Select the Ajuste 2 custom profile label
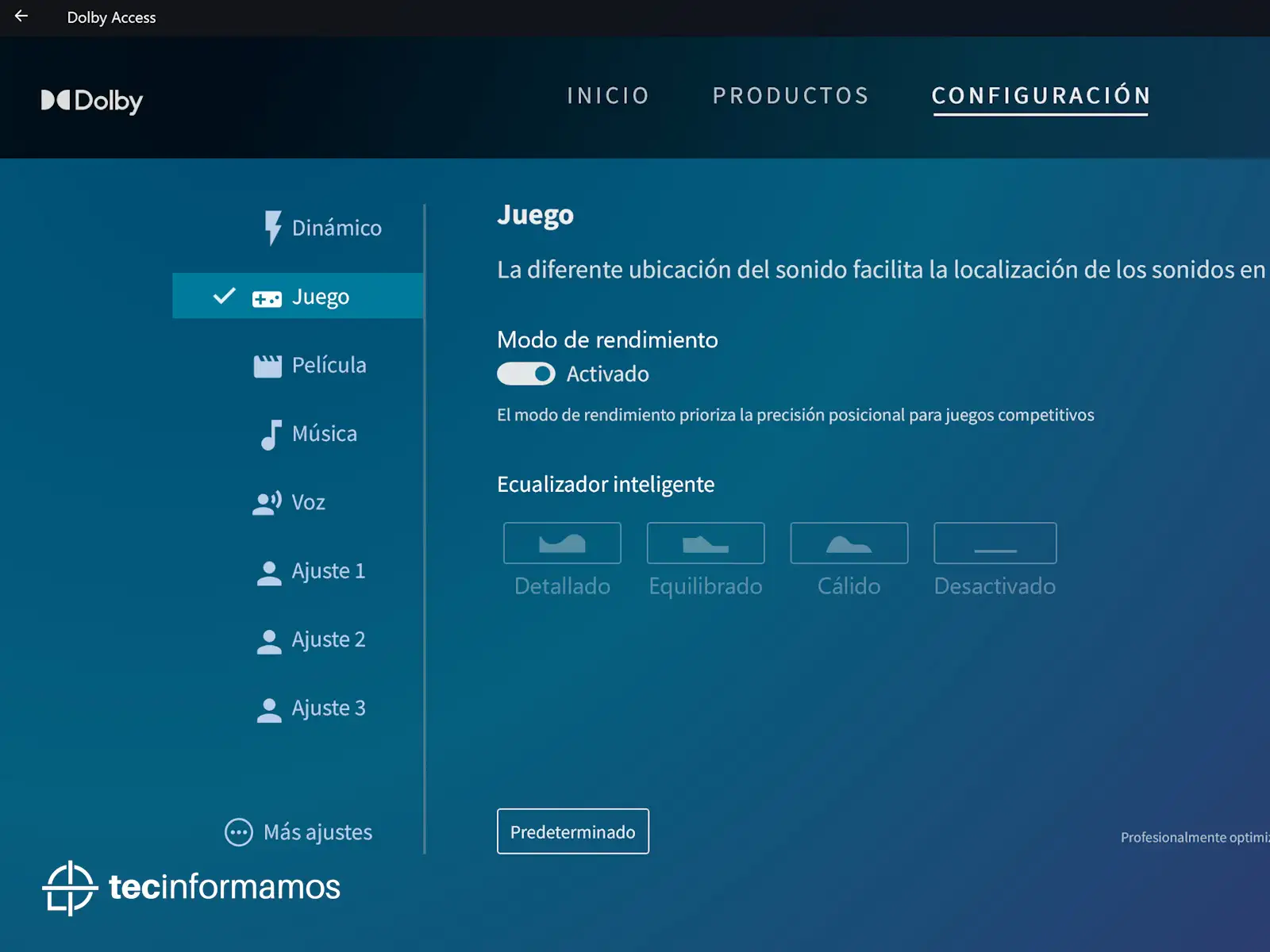Image resolution: width=1270 pixels, height=952 pixels. click(x=329, y=639)
